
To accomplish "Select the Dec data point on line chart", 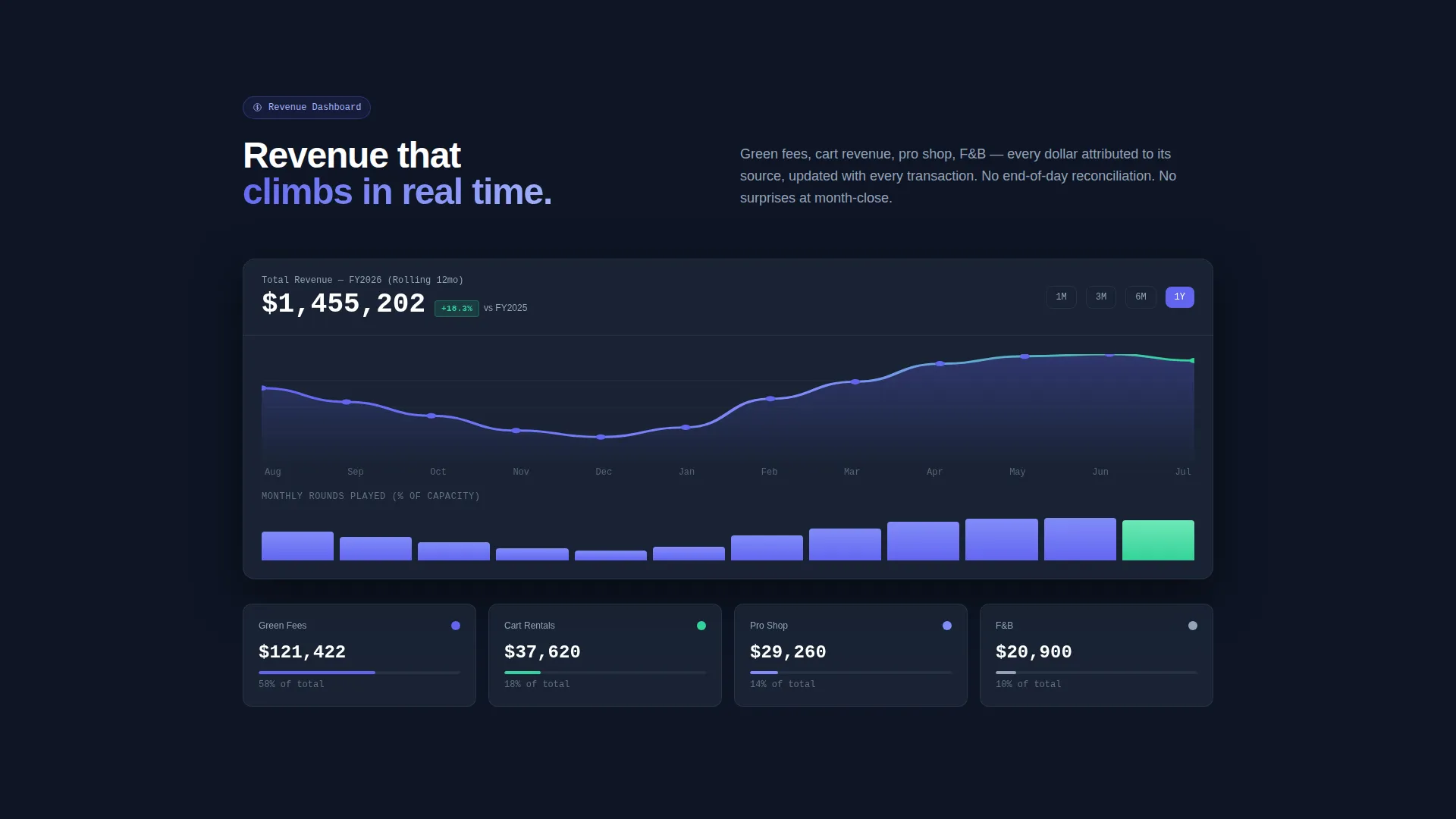I will point(601,438).
